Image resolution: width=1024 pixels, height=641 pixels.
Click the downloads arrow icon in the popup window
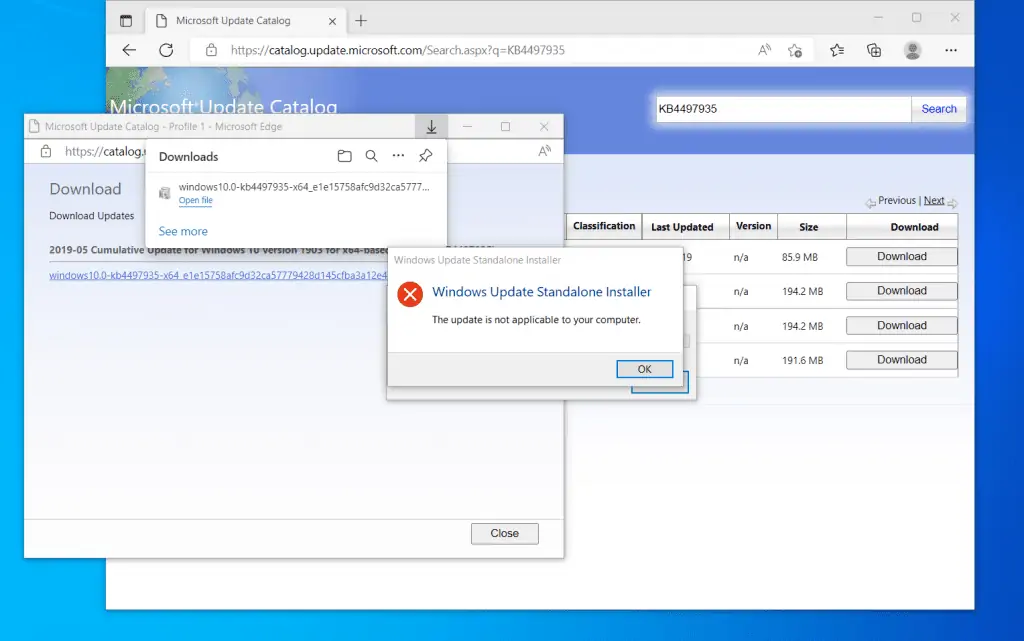click(x=432, y=127)
